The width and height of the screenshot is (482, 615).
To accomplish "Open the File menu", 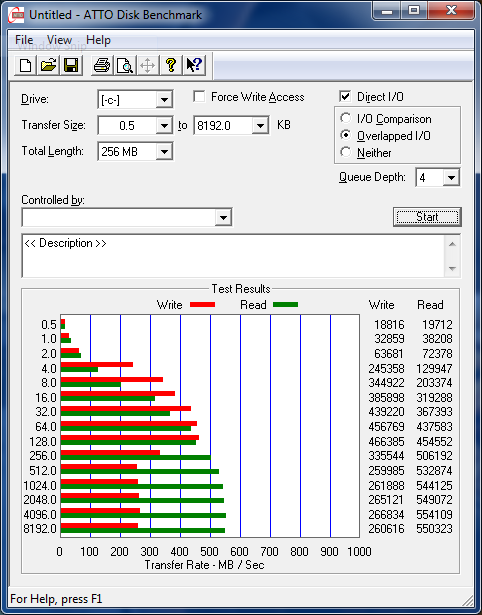I will (24, 40).
